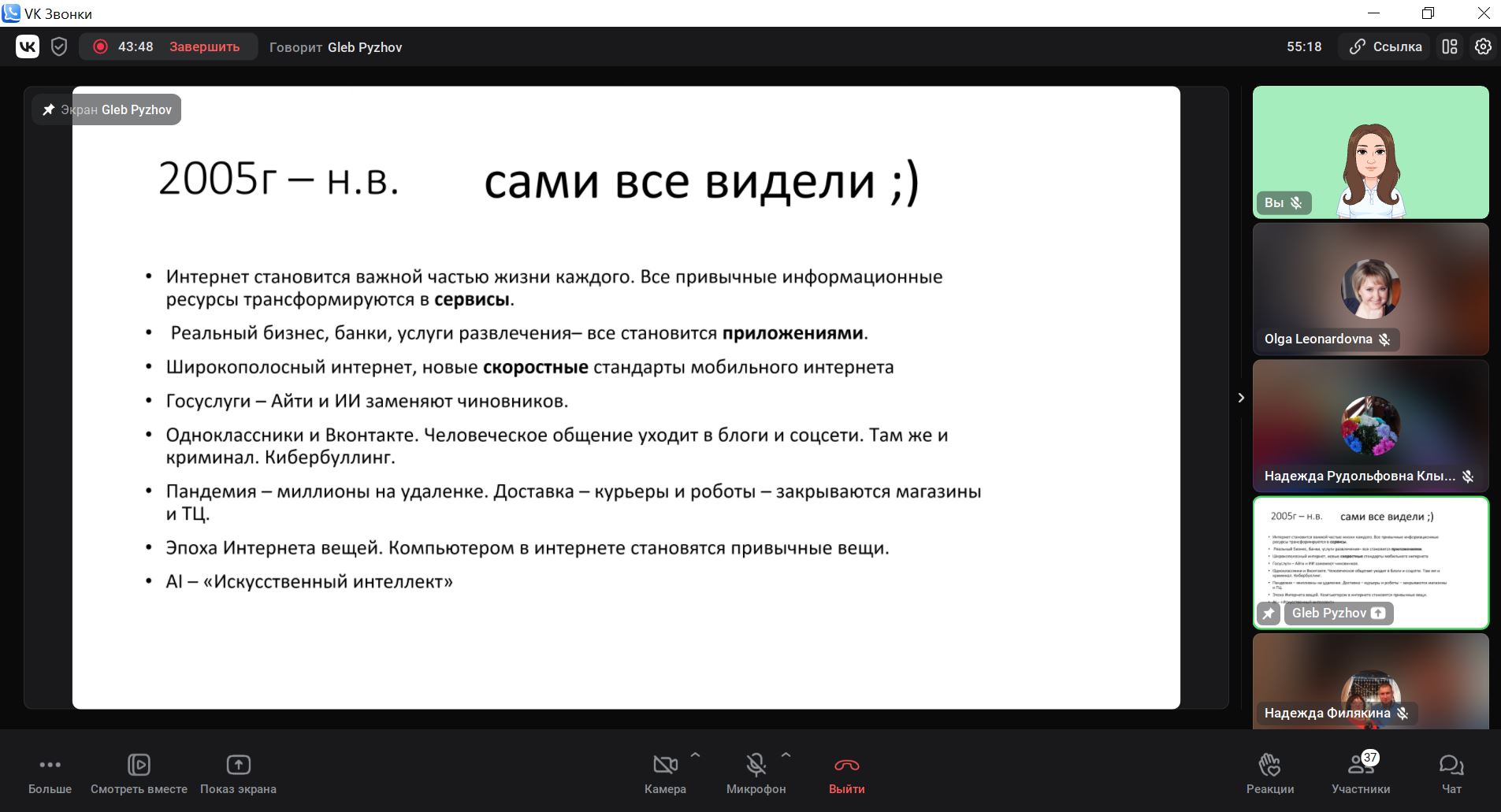Screen dimensions: 1501x812
Task: Click the VK logo in the top bar
Action: pyautogui.click(x=27, y=46)
